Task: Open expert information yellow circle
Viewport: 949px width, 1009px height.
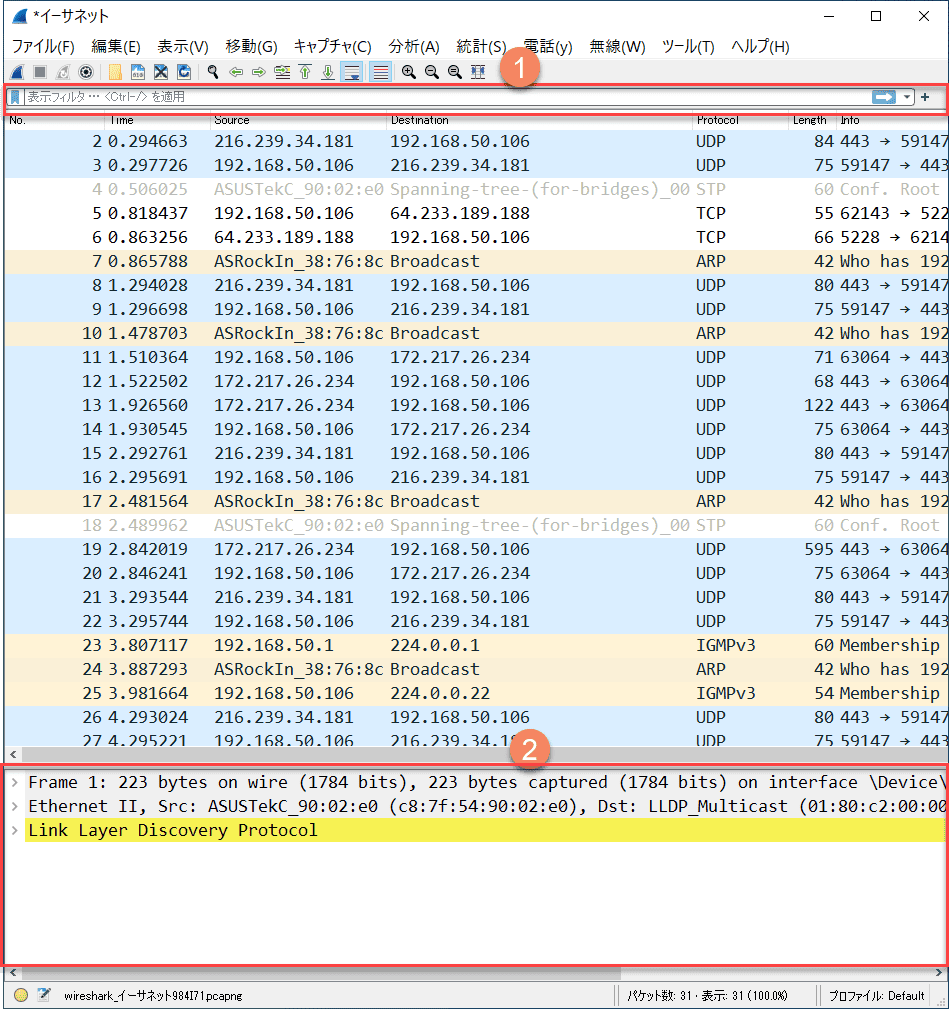Action: [21, 995]
